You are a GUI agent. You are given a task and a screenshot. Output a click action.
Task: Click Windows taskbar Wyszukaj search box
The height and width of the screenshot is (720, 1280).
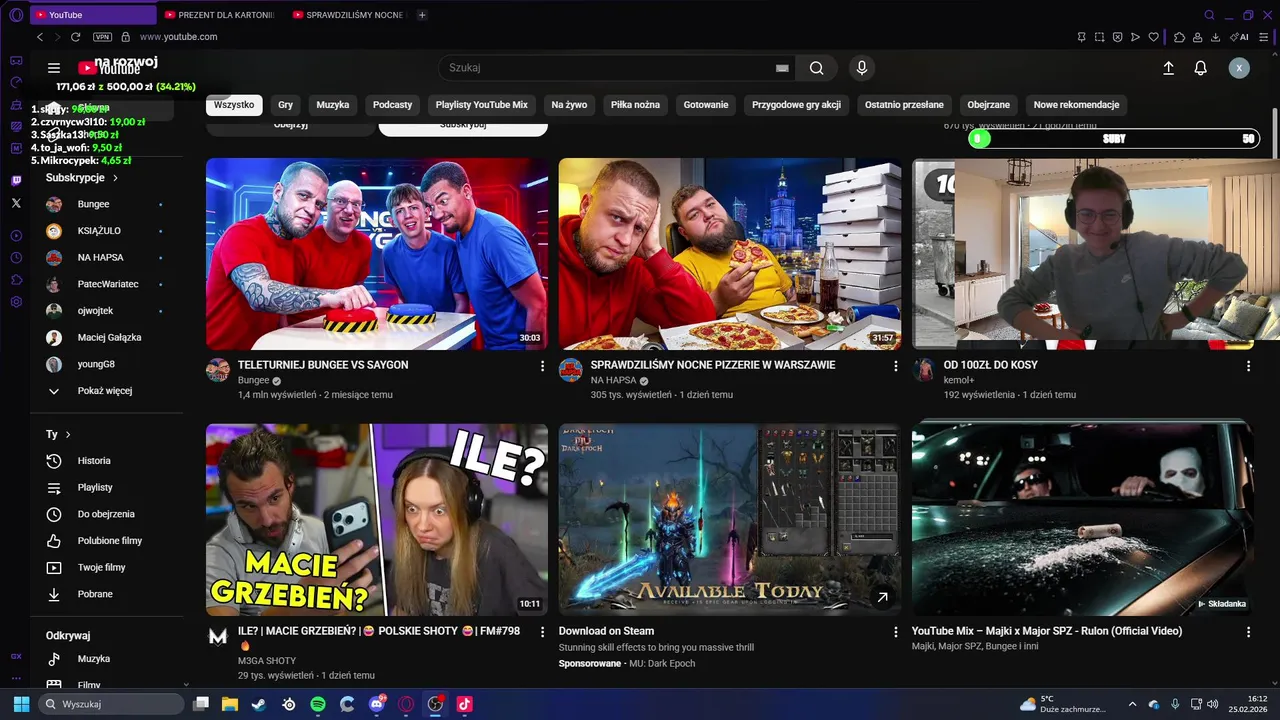110,704
